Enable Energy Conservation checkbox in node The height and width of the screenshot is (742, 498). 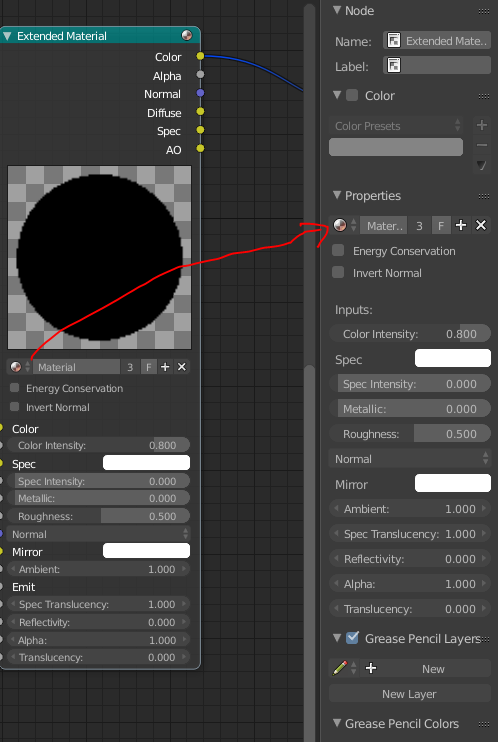coord(15,388)
